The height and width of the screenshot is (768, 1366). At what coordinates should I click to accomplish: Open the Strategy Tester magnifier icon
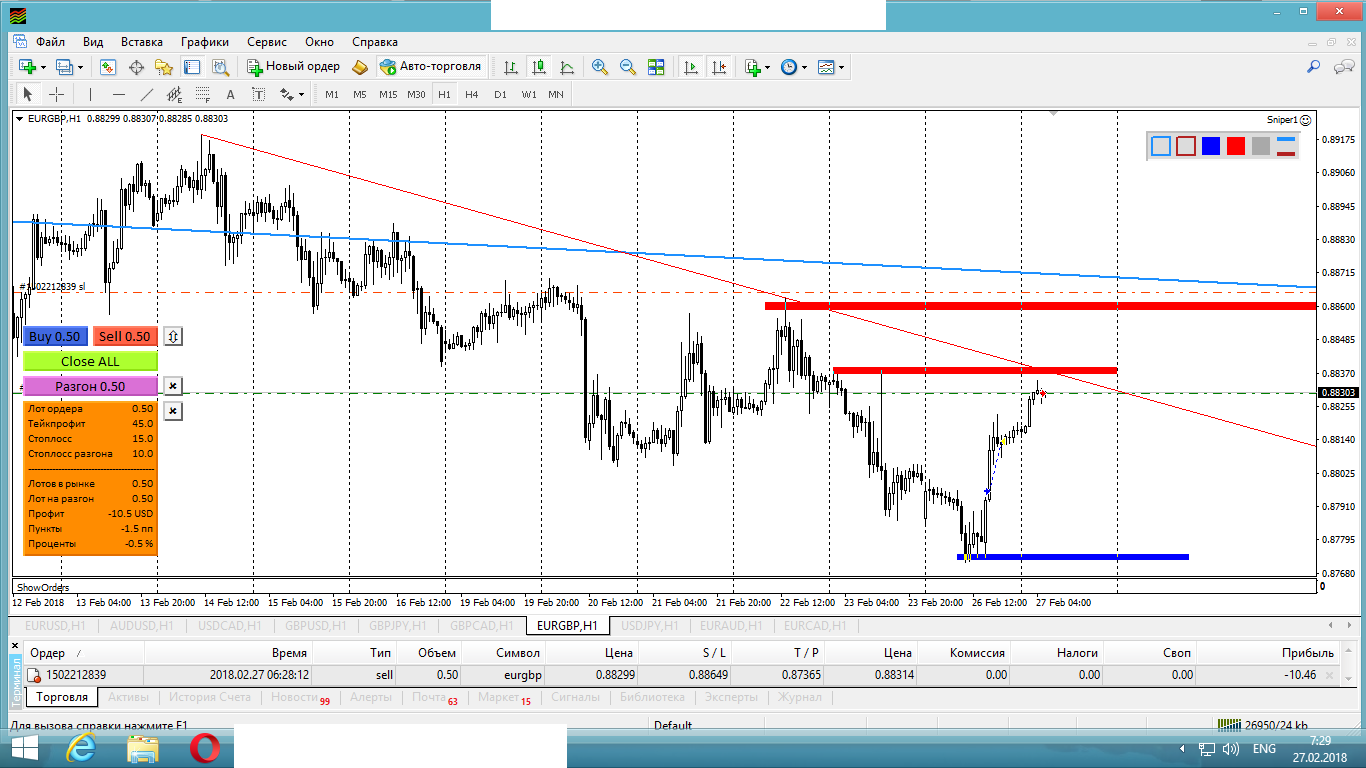(220, 67)
